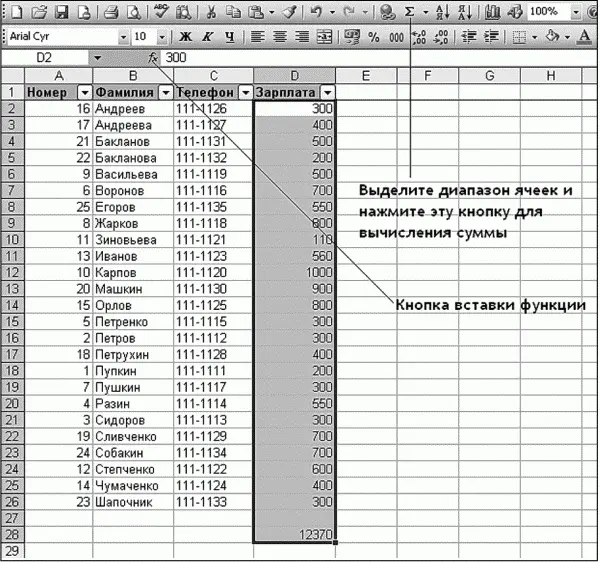This screenshot has height=562, width=600.
Task: Click the Fill Color paint bucket
Action: click(551, 37)
